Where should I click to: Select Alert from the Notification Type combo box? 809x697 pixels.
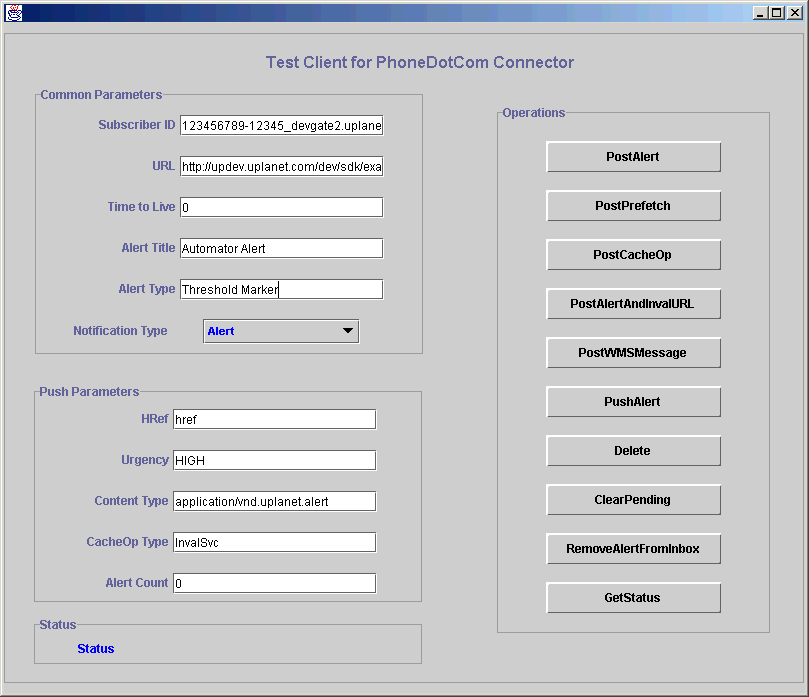coord(280,330)
